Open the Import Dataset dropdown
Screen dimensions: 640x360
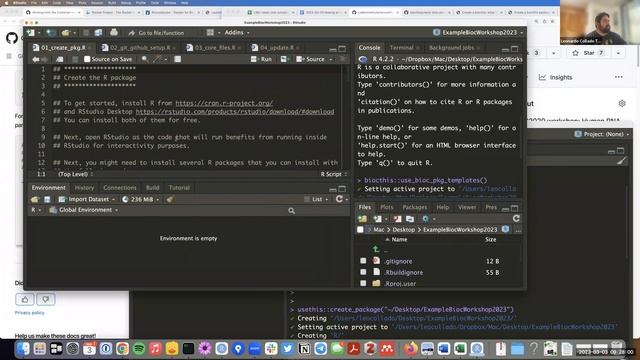[87, 199]
